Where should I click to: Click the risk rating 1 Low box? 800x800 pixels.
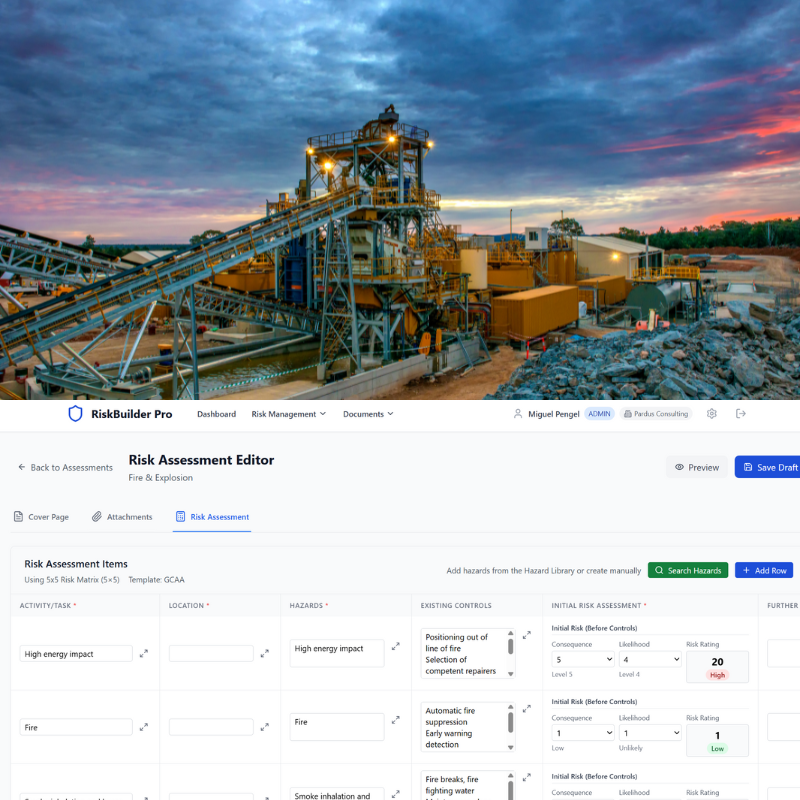coord(717,740)
